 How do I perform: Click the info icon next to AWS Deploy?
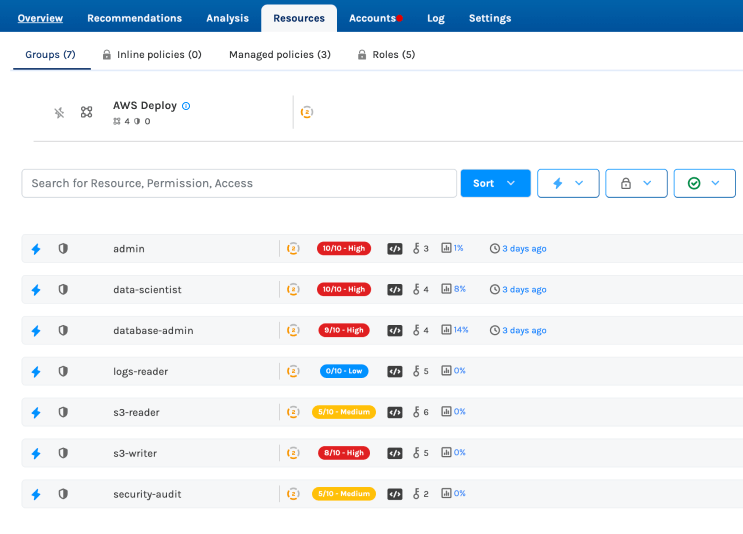186,106
